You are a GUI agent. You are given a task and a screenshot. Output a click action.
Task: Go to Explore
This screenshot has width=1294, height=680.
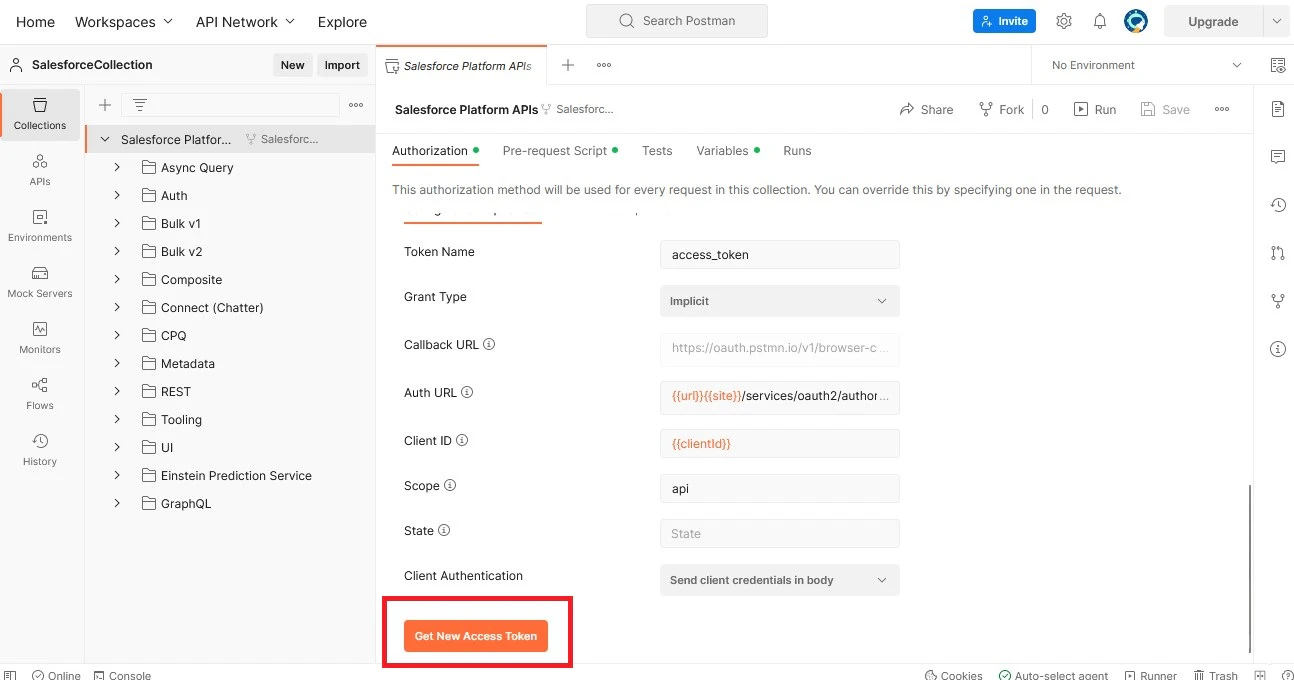tap(342, 21)
